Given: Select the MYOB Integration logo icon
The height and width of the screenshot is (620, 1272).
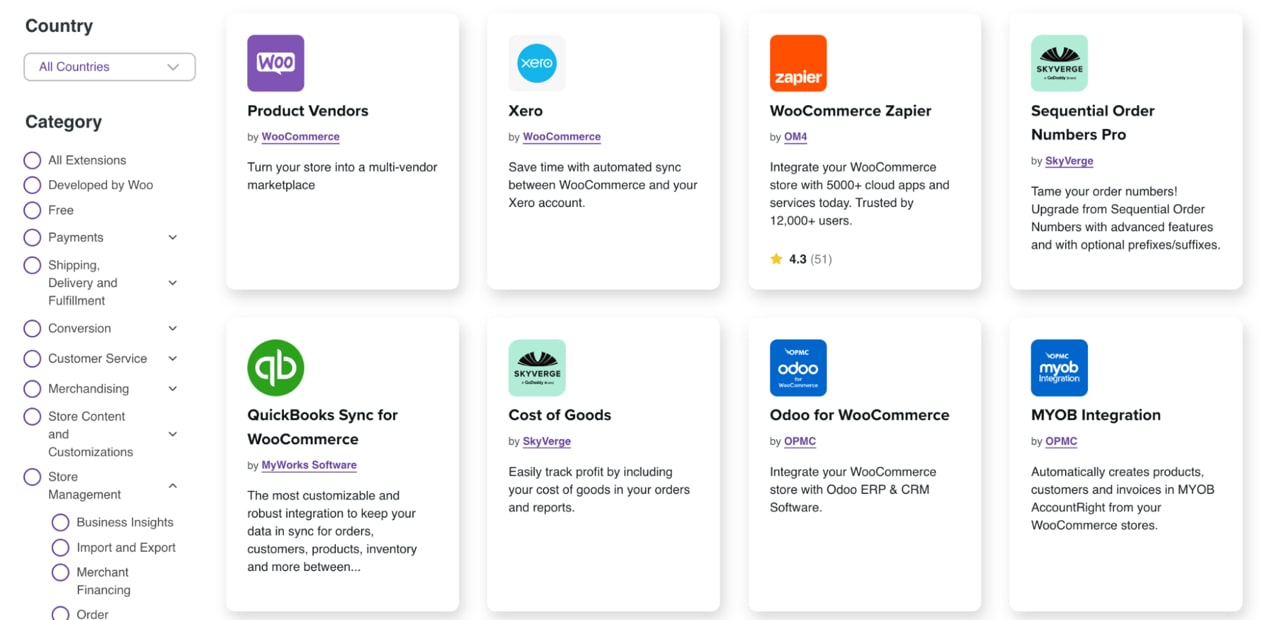Looking at the screenshot, I should 1059,367.
